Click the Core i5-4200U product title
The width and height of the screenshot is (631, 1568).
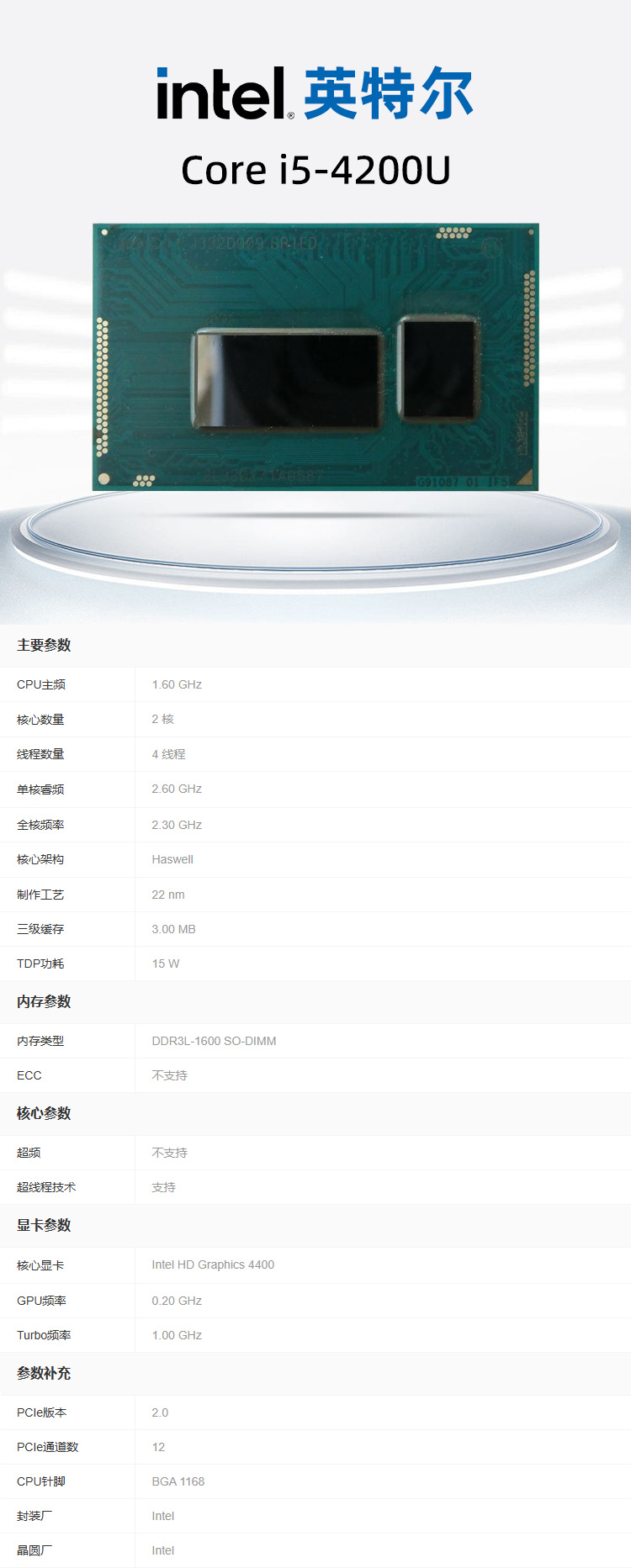tap(315, 170)
